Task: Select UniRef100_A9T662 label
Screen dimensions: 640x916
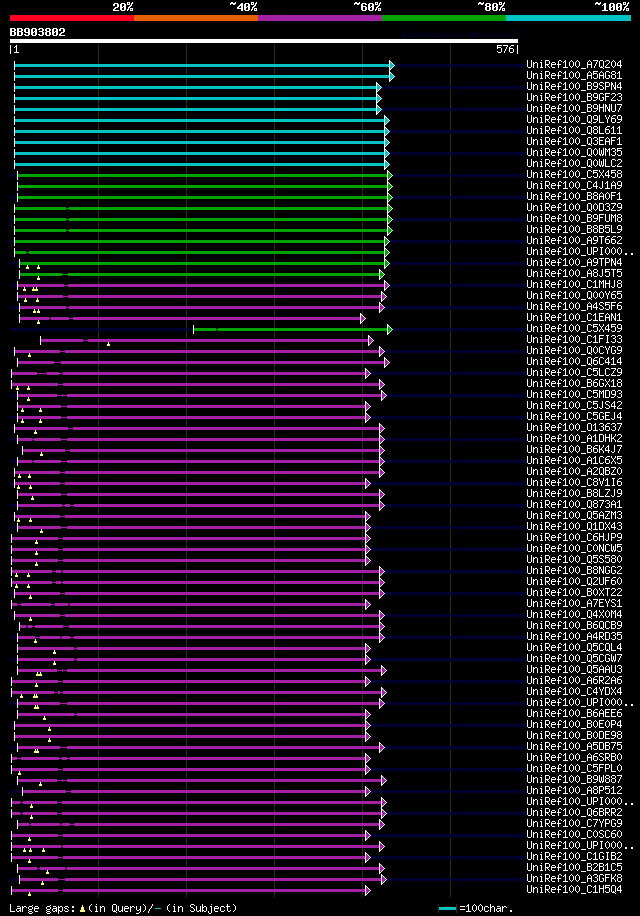Action: pos(574,240)
